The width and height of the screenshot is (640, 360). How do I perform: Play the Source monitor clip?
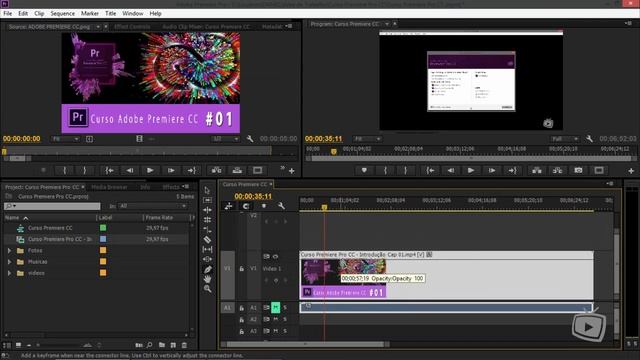[150, 170]
